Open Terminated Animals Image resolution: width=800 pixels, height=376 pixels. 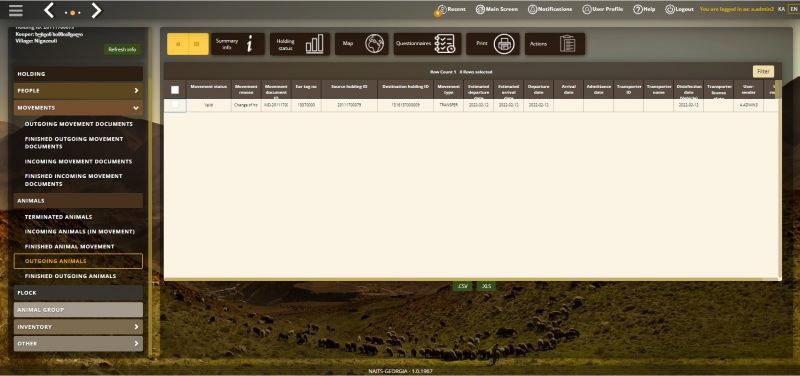(58, 217)
